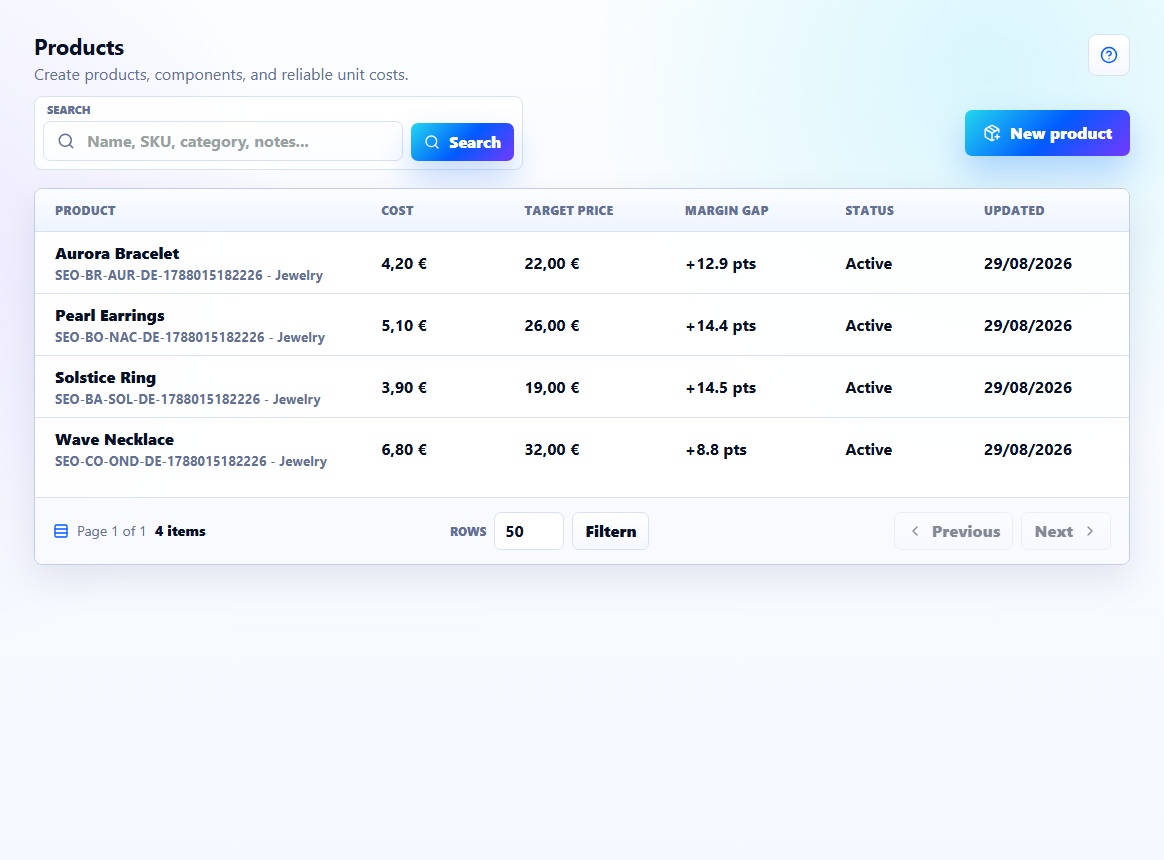The image size is (1164, 860).
Task: Click cost 6,80 € for Wave Necklace
Action: [x=404, y=449]
